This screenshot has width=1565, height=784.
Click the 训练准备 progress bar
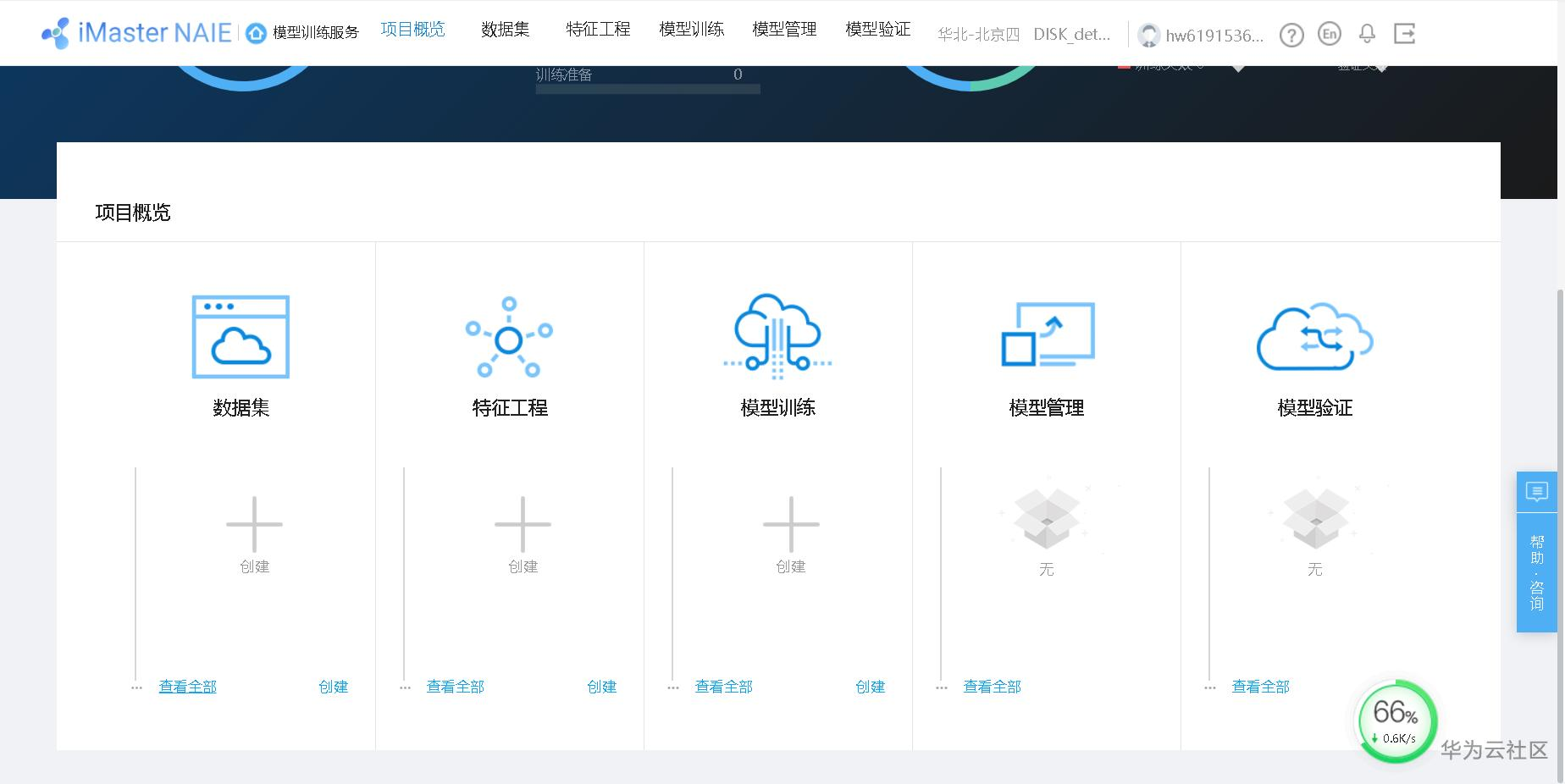click(x=648, y=89)
